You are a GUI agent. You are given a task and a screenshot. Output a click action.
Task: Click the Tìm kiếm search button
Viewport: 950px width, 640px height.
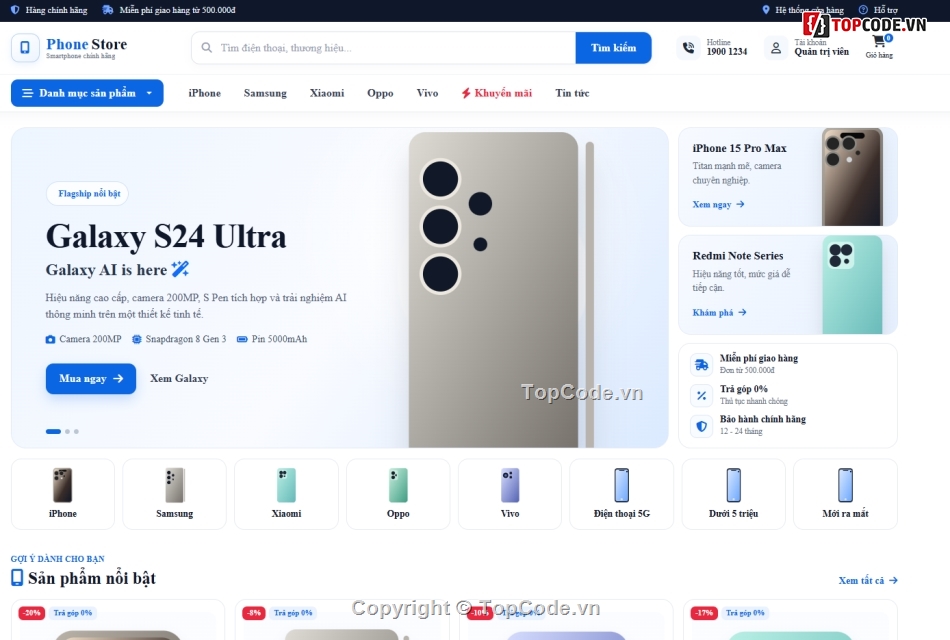pyautogui.click(x=613, y=48)
